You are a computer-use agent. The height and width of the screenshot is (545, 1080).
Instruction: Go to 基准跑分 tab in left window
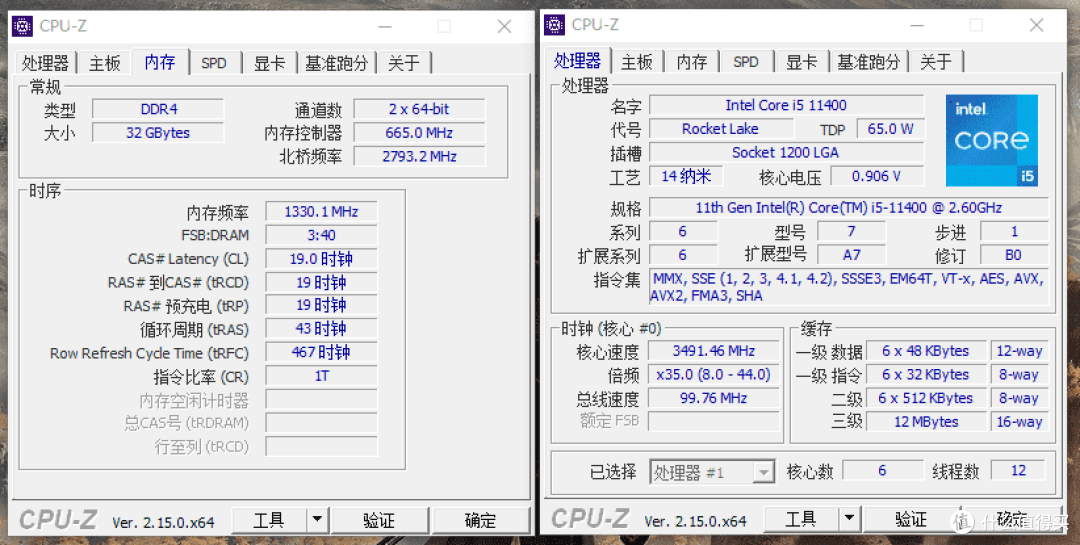[337, 63]
